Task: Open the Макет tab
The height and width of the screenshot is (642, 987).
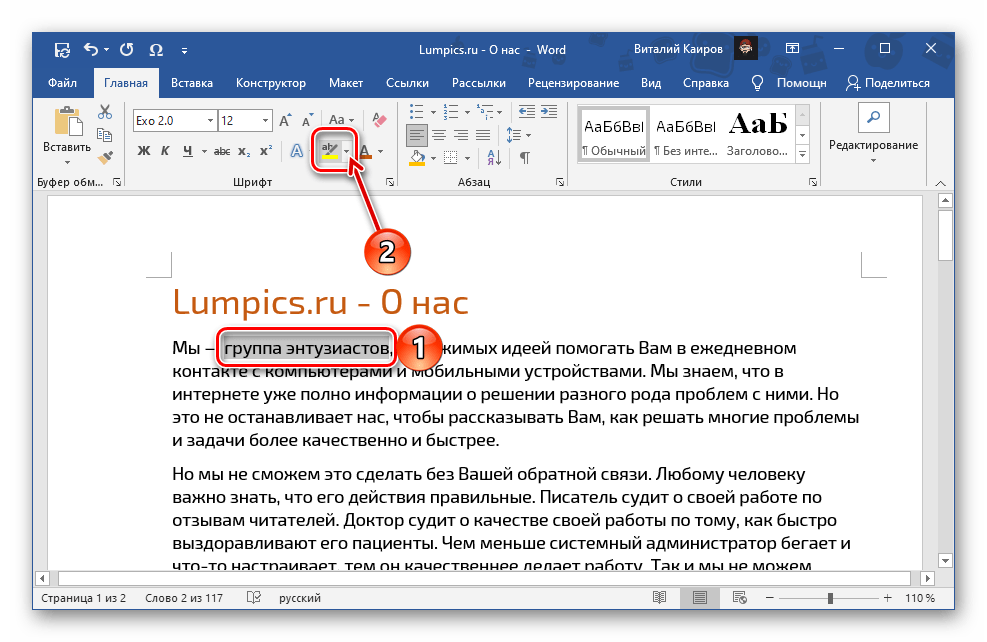Action: pos(346,82)
